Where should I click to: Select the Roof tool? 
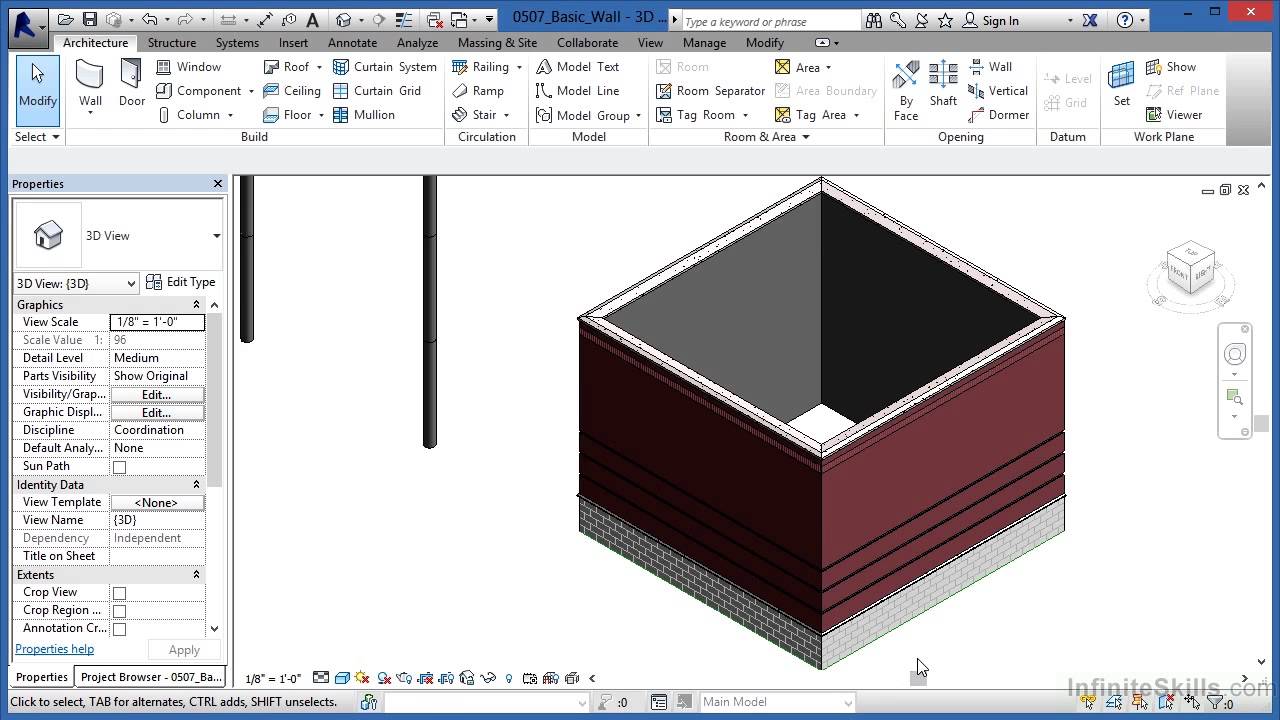[x=287, y=67]
